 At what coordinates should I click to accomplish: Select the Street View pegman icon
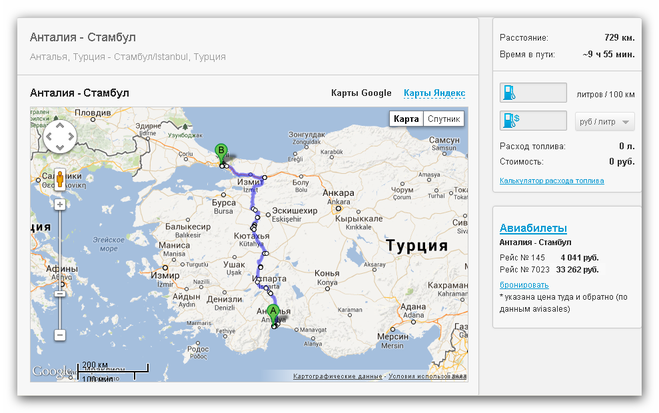60,179
